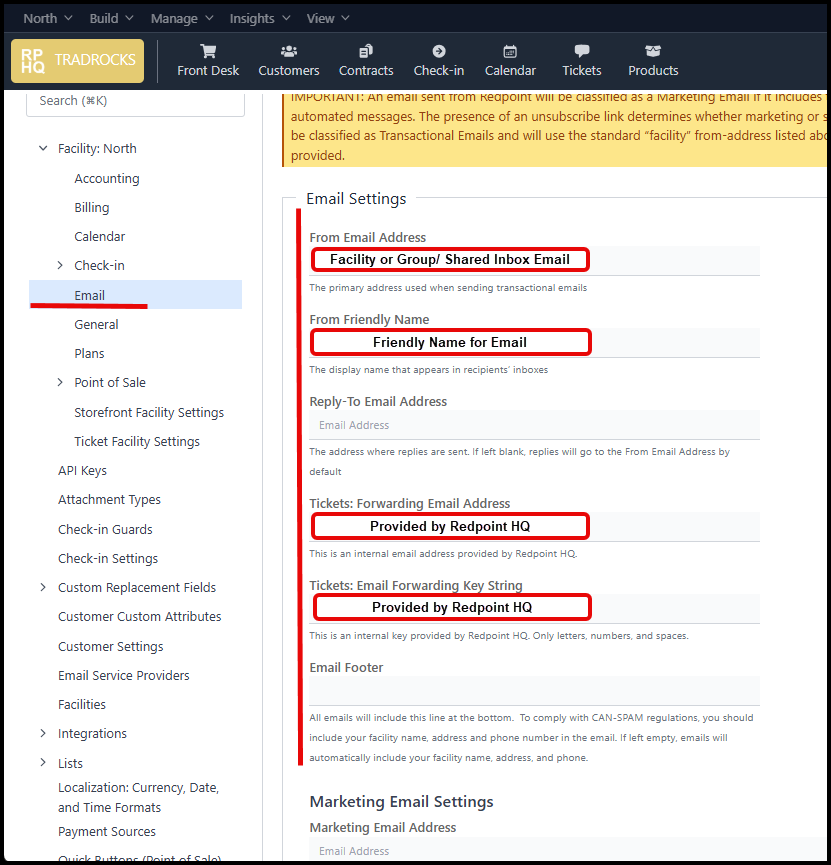Open the Check-in arrow icon
Viewport: 831px width, 865px height.
pos(438,52)
